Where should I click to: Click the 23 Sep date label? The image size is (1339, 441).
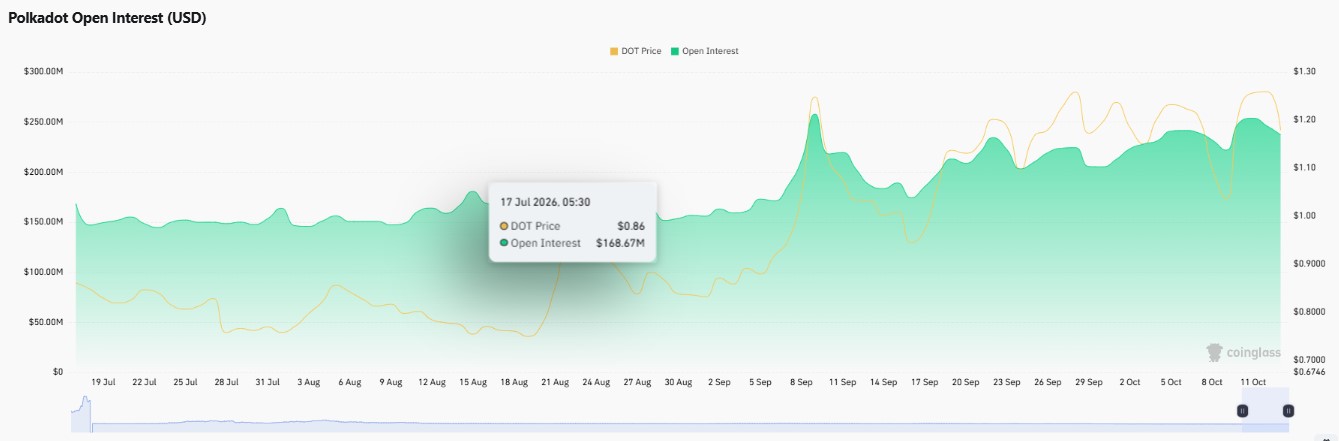(x=1007, y=382)
